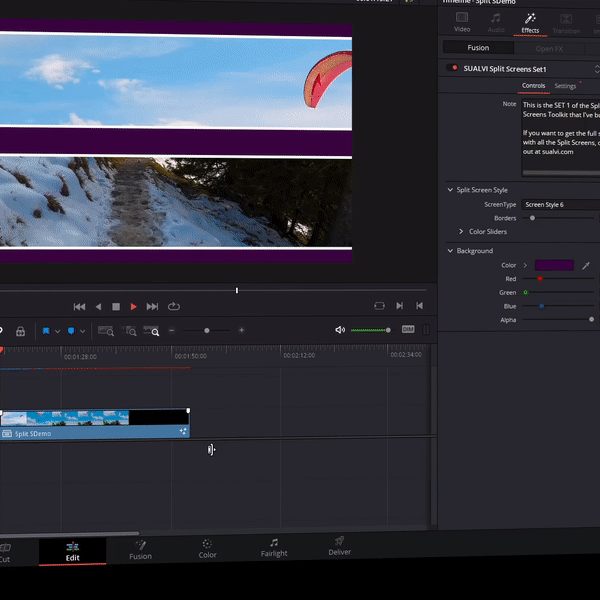Select the Fusion effects sub-tab
Screen dimensions: 600x600
click(x=478, y=47)
